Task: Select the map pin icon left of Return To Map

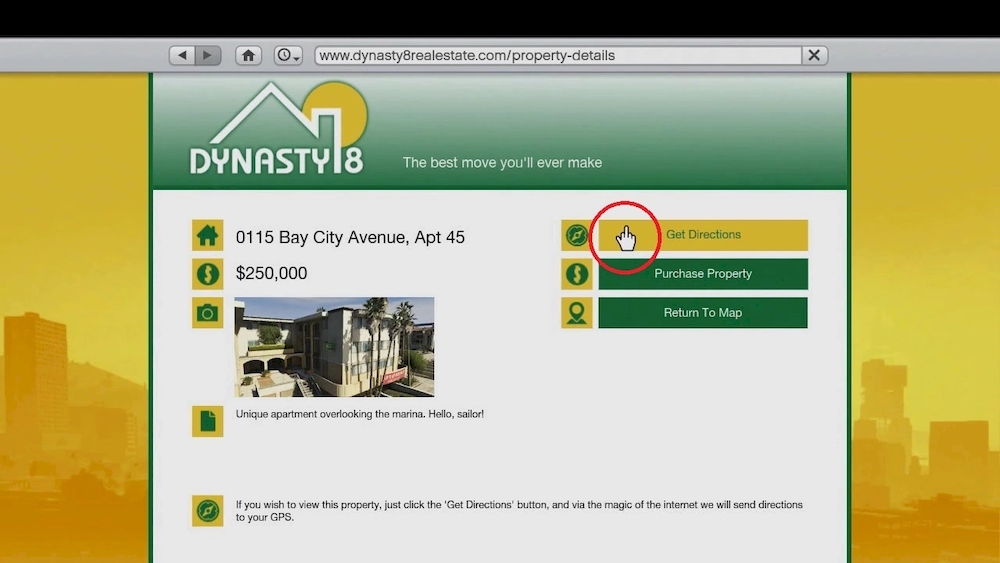Action: point(576,313)
